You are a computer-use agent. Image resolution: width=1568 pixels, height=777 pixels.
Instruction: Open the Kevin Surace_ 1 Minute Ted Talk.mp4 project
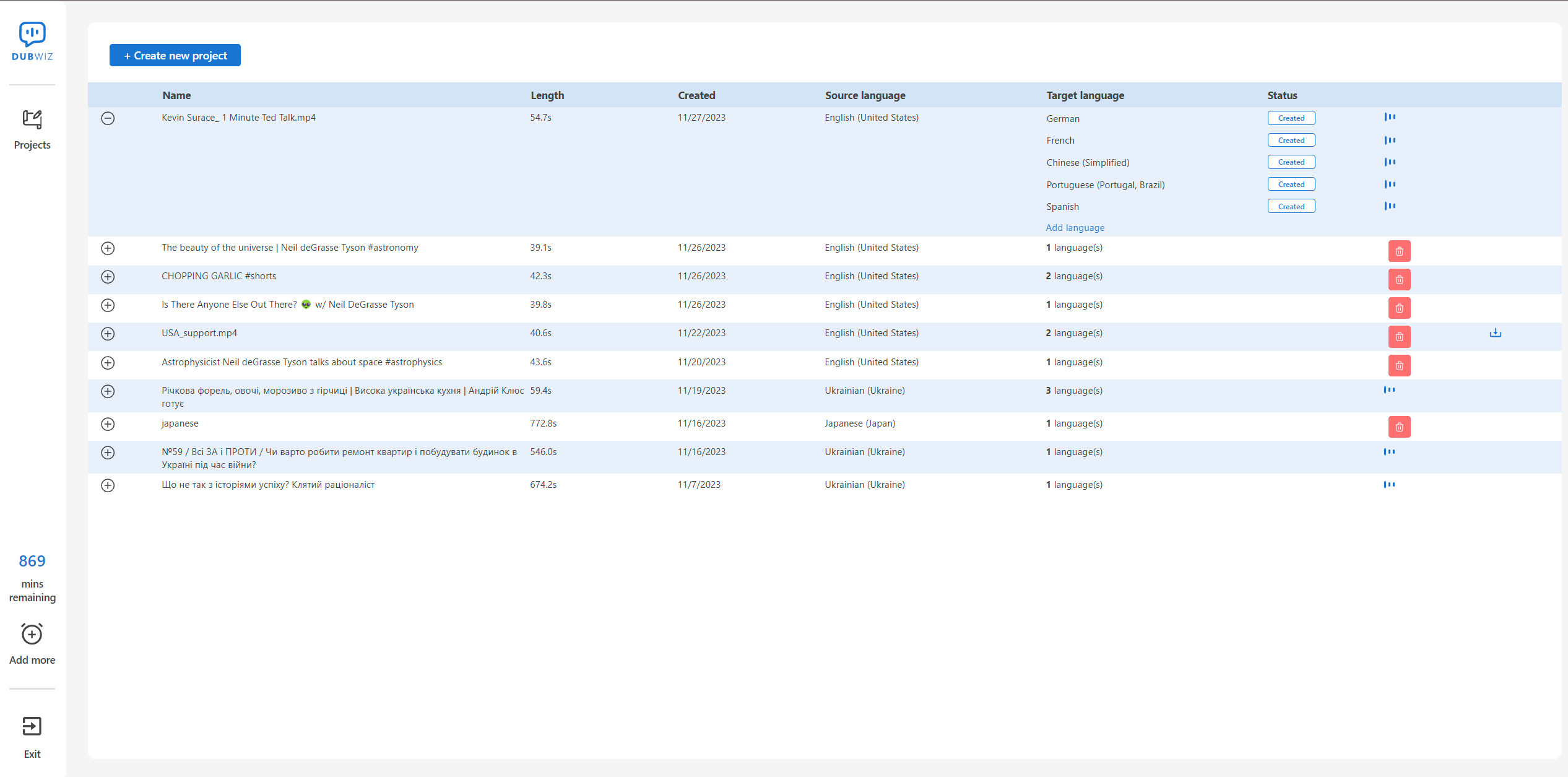[238, 118]
